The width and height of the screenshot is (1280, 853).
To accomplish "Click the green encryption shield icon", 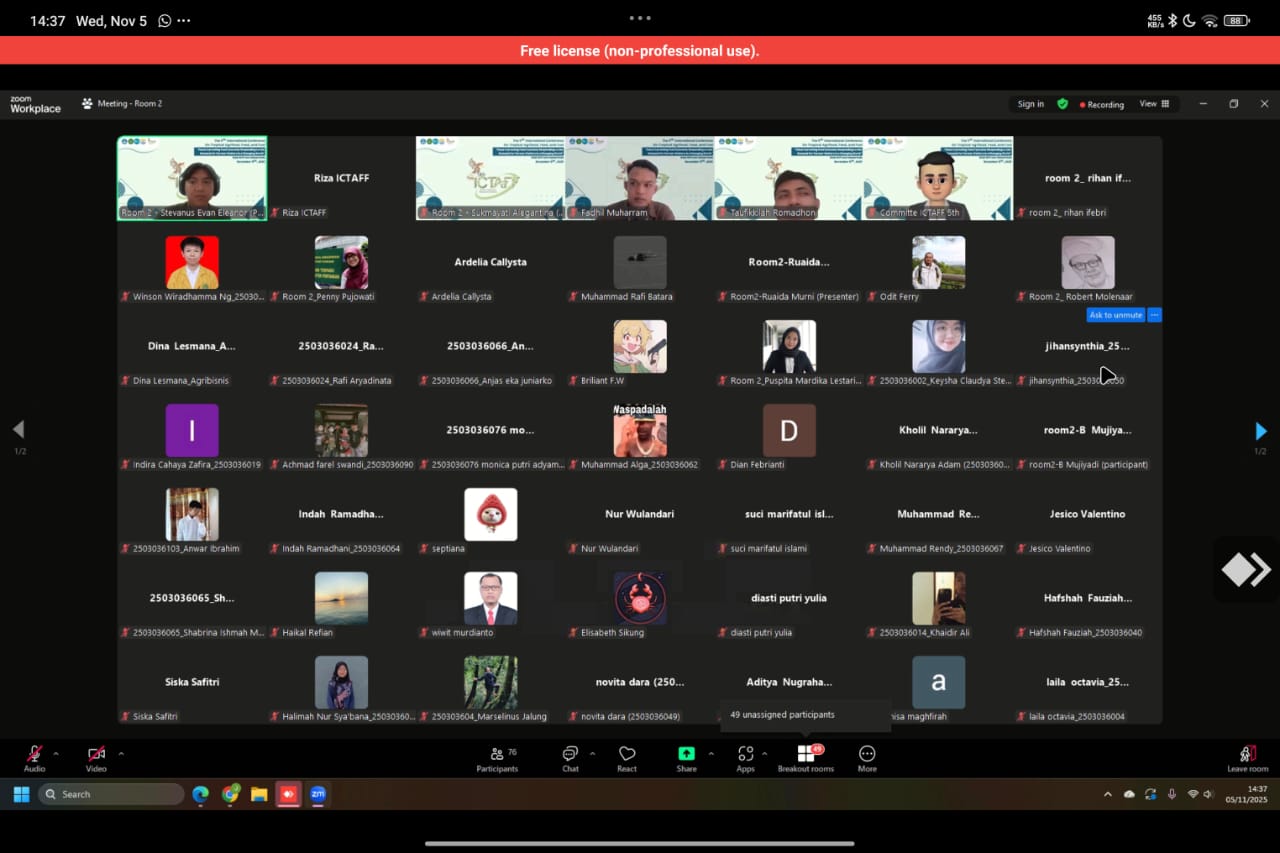I will coord(1062,104).
